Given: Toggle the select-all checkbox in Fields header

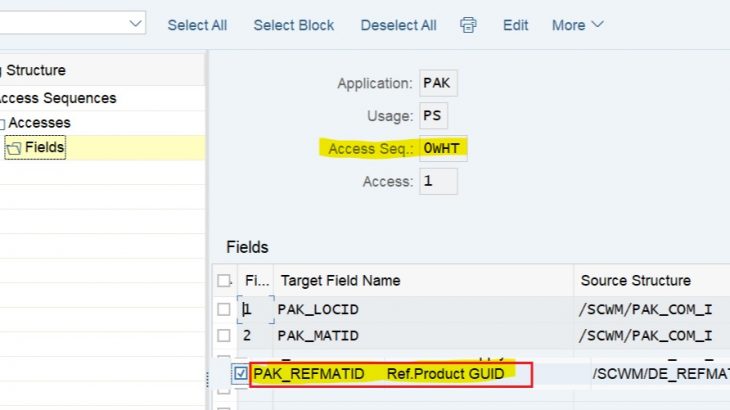Looking at the screenshot, I should pos(224,281).
